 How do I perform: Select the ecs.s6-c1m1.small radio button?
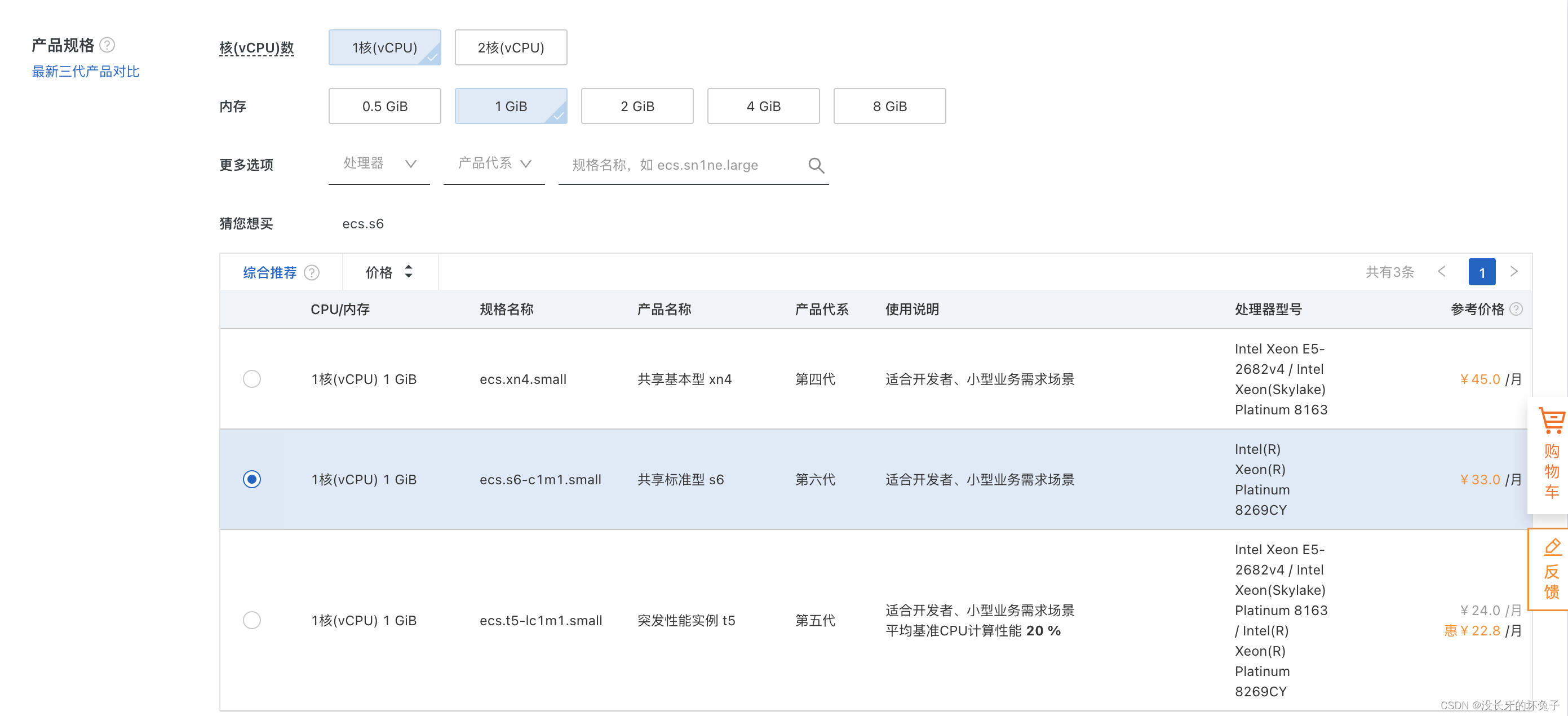click(251, 480)
